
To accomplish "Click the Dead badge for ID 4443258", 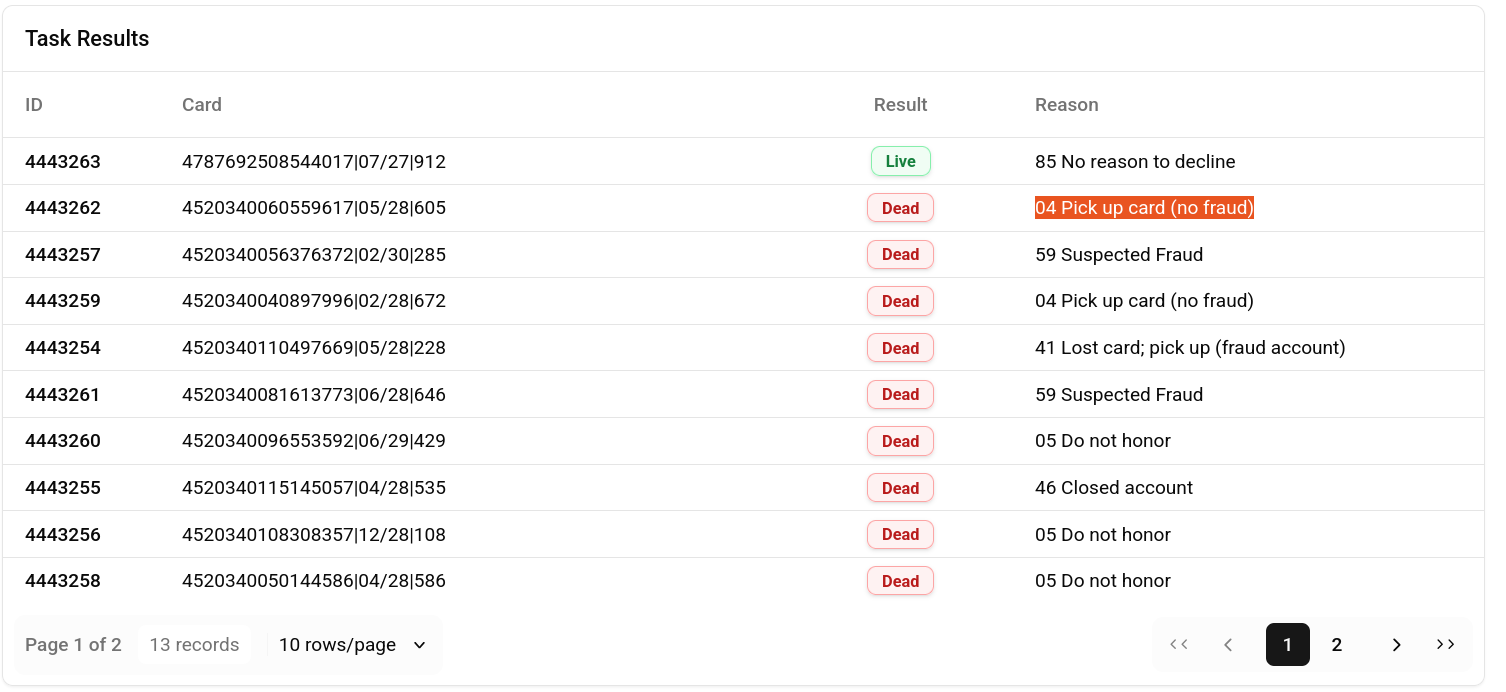I will coord(900,581).
